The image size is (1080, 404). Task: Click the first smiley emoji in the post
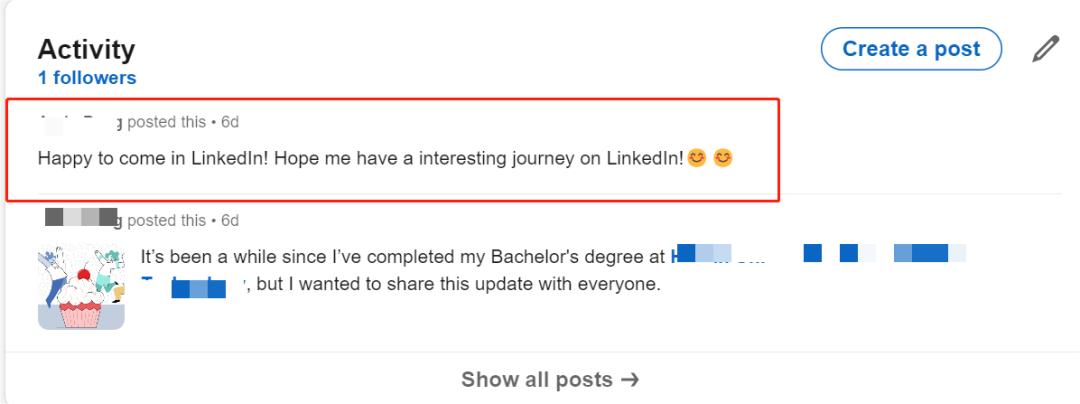point(696,158)
